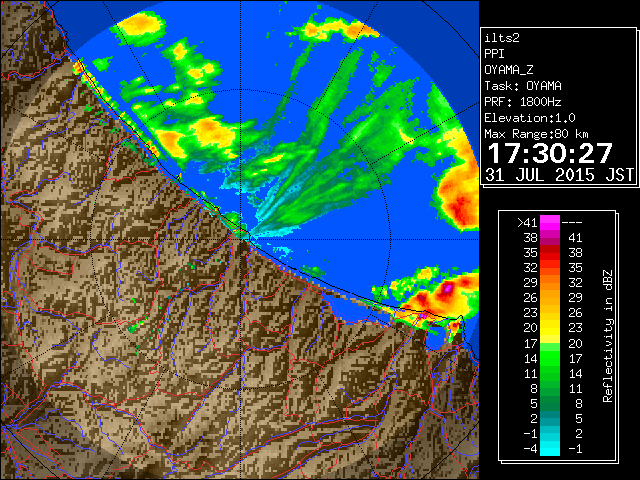Pick the bright green 14 dBZ legend swatch
Screen dimensions: 640x480
(550, 358)
